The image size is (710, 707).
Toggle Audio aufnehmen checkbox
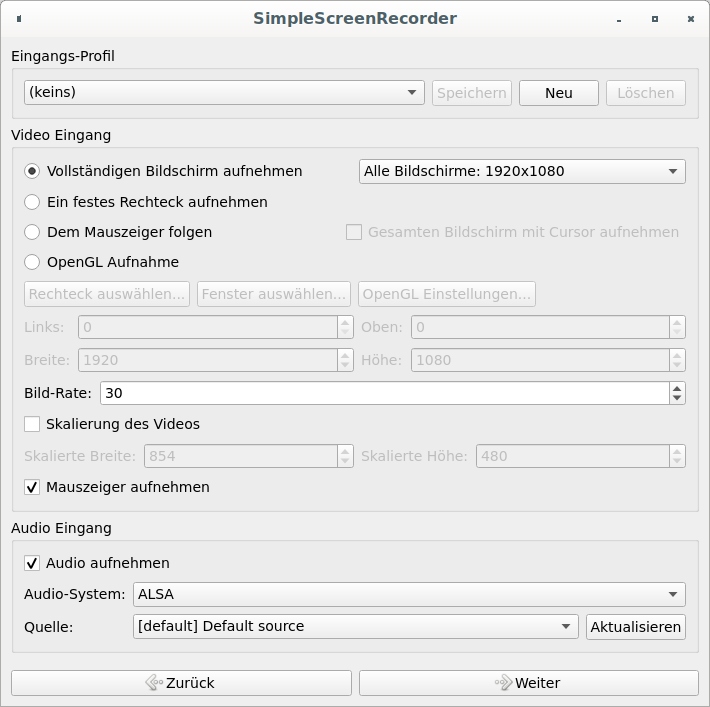point(32,563)
